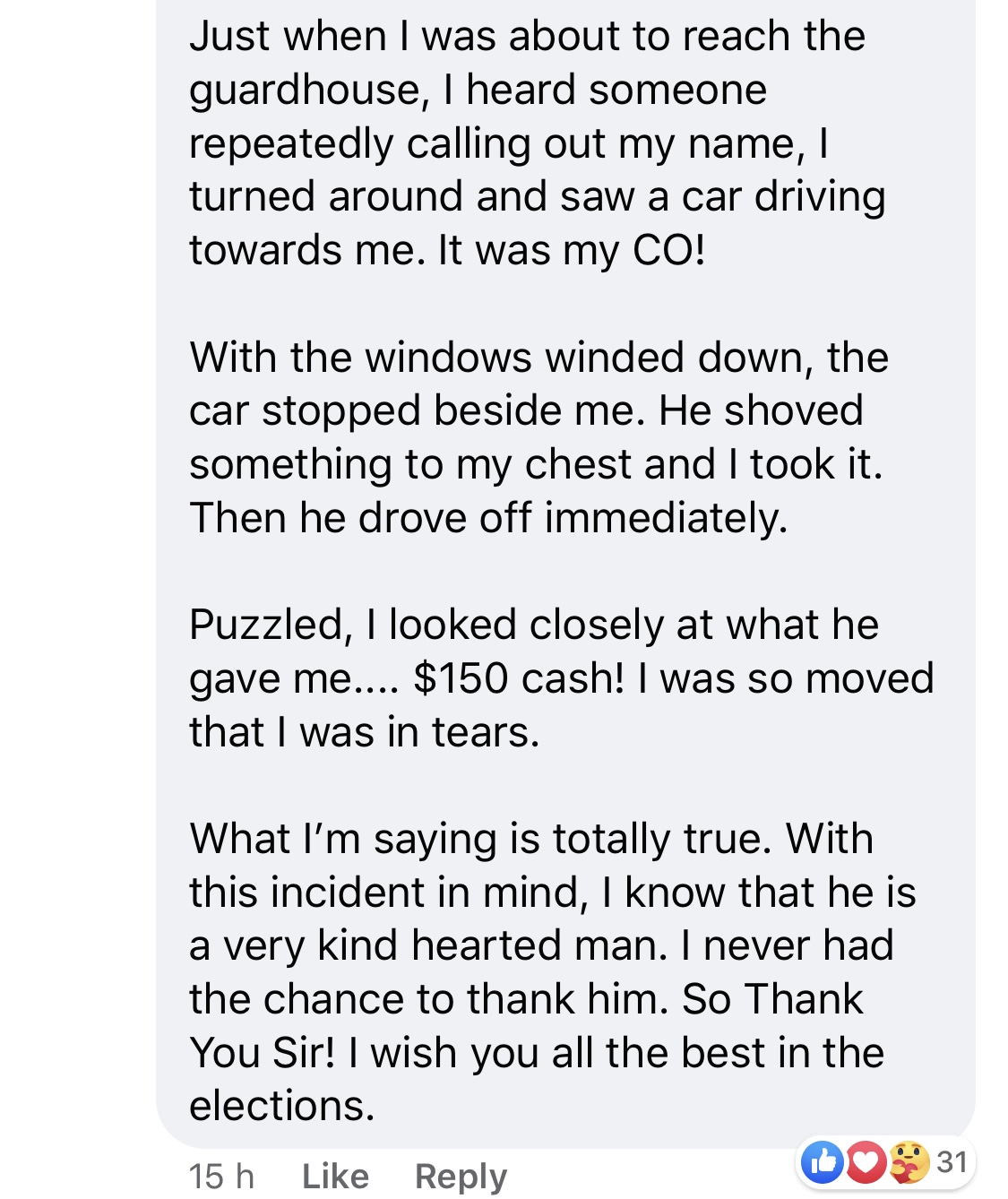Tap the red heart reaction icon
Screen dimensions: 1008x1199
[x=865, y=1161]
